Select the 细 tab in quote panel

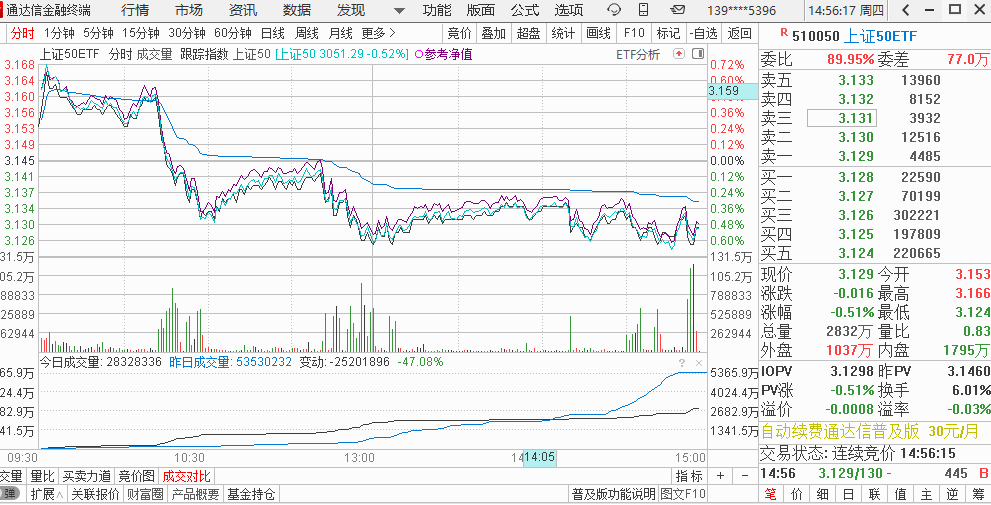point(824,494)
